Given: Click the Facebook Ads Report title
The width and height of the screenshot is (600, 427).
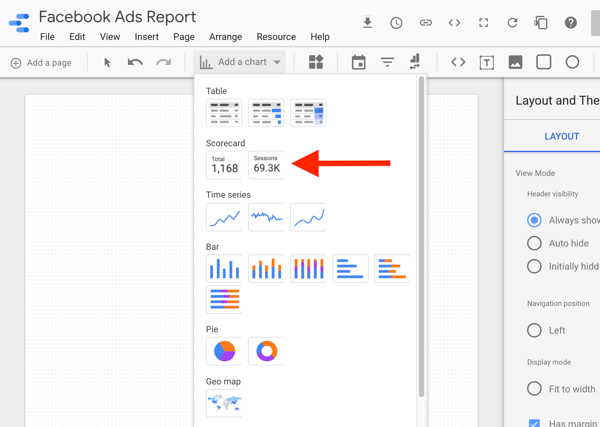Looking at the screenshot, I should (x=117, y=17).
